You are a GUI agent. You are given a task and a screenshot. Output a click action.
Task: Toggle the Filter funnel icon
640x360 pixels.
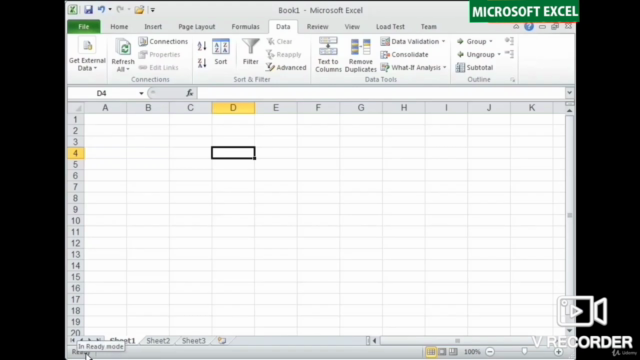pos(250,47)
